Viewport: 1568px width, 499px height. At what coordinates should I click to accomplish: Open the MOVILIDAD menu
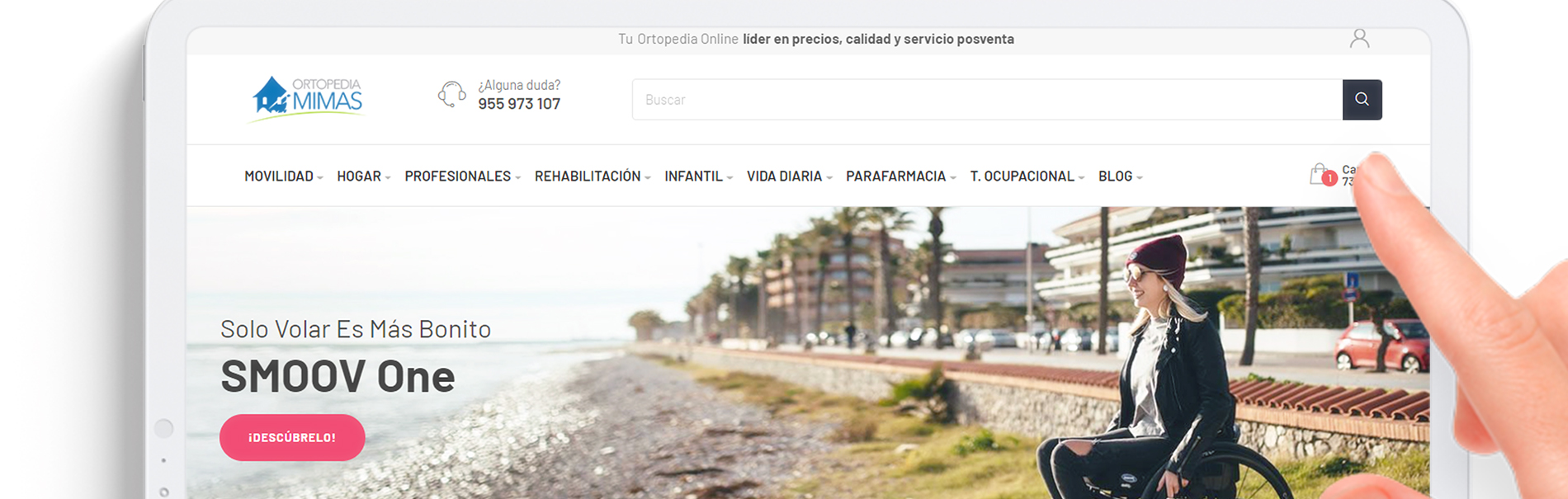pyautogui.click(x=283, y=177)
